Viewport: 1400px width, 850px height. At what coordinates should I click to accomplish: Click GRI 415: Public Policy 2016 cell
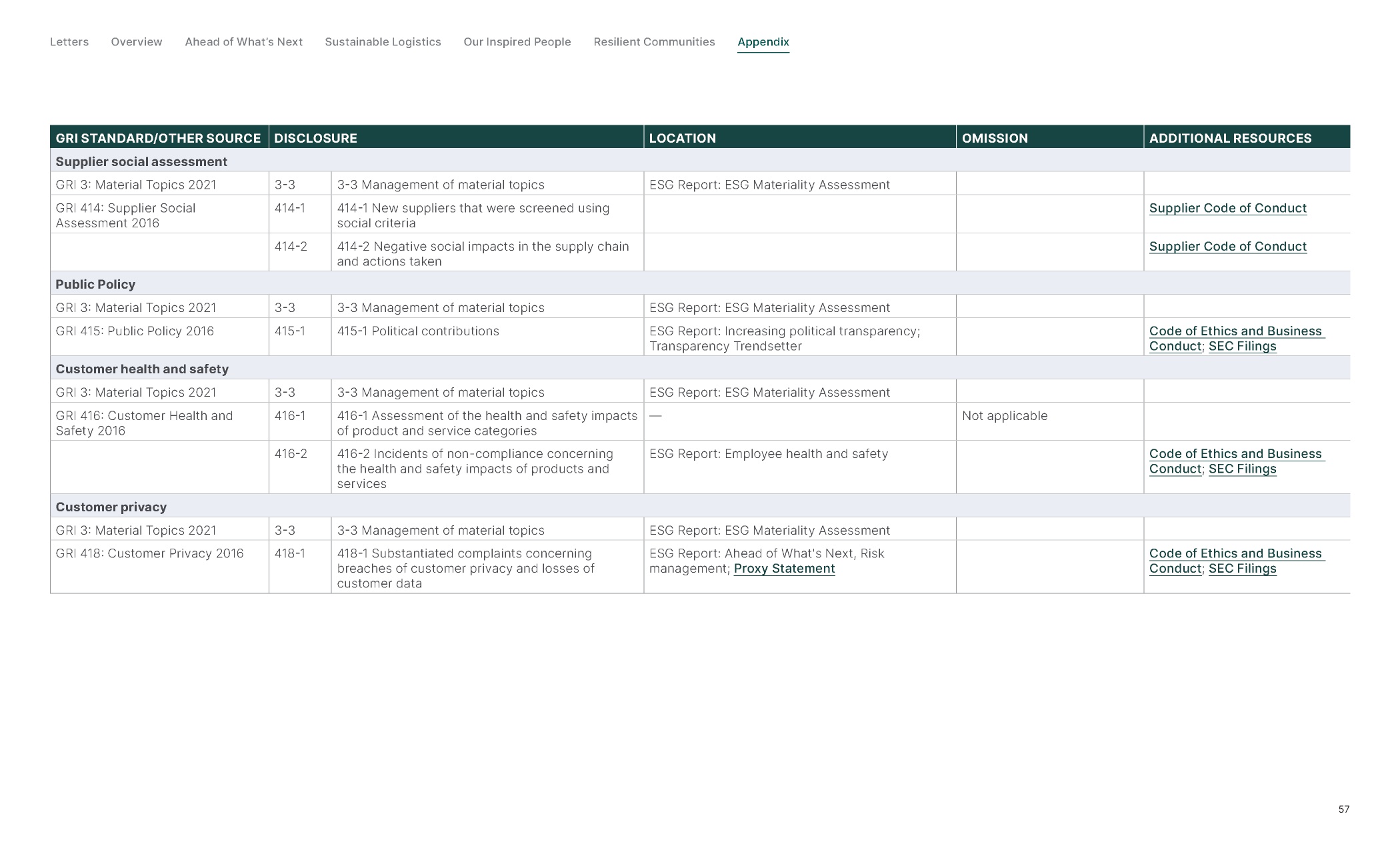click(x=159, y=337)
